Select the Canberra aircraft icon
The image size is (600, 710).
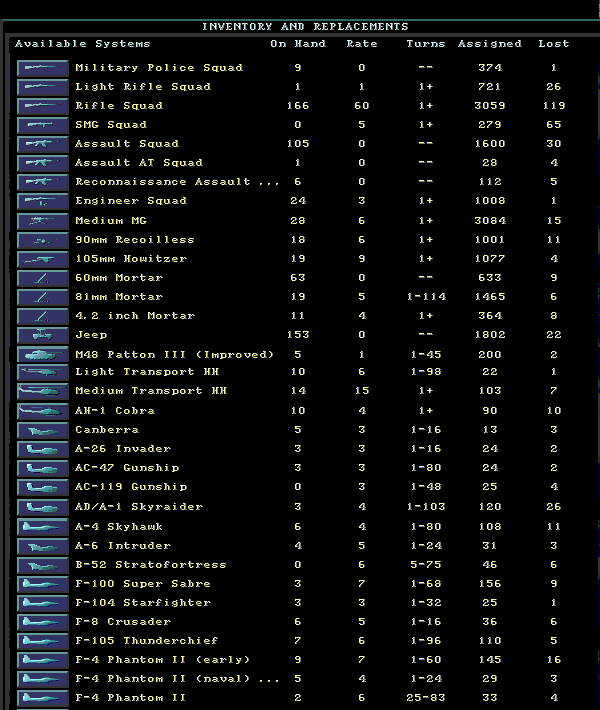point(43,430)
